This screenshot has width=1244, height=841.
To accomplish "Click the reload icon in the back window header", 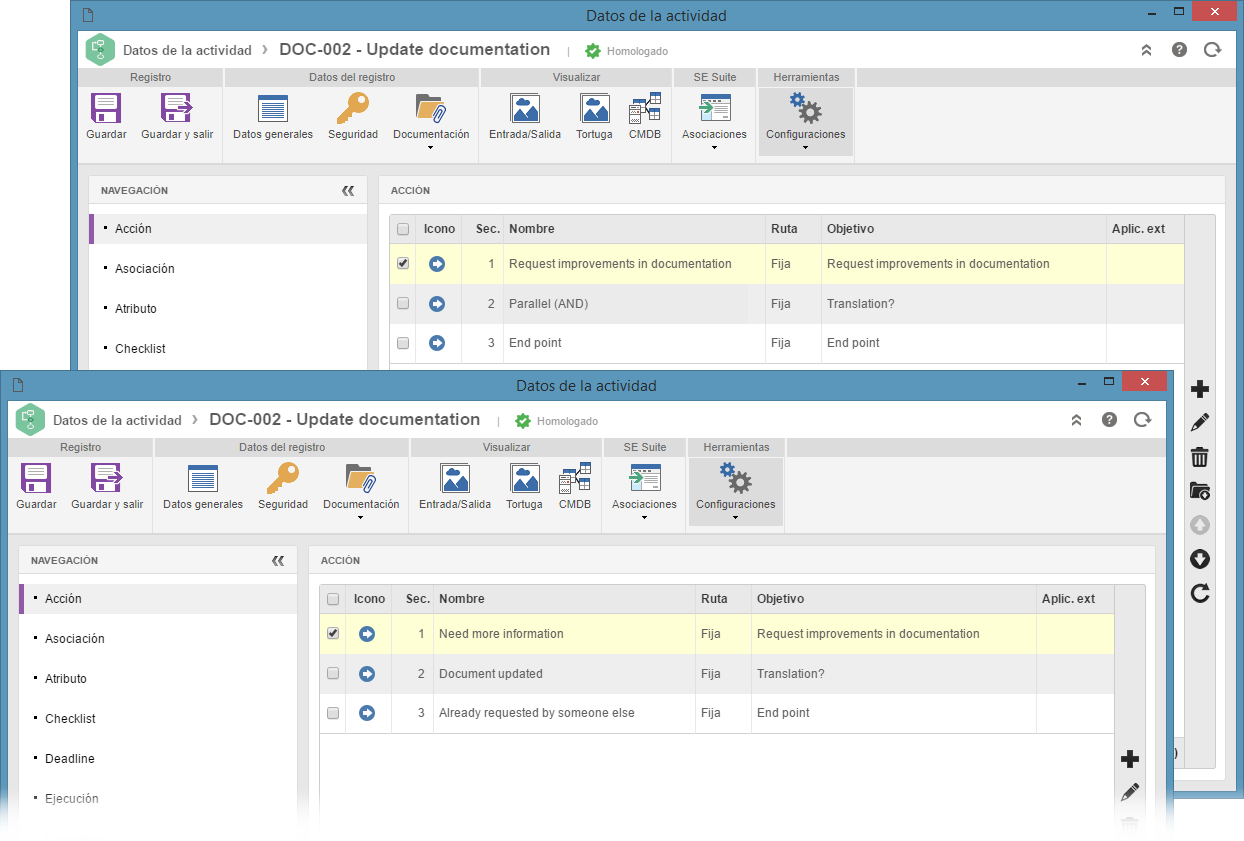I will tap(1212, 49).
